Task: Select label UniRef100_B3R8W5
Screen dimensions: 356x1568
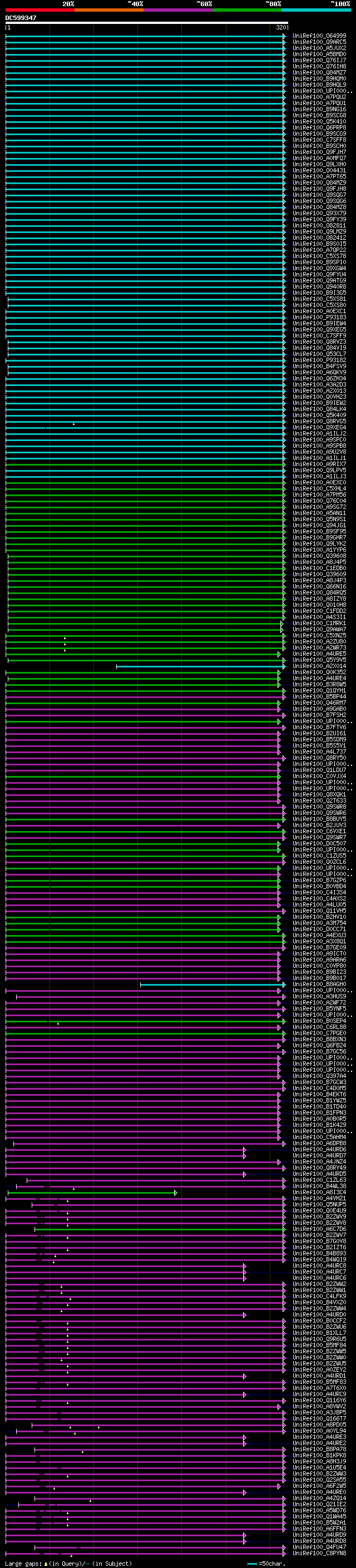Action: [x=319, y=684]
